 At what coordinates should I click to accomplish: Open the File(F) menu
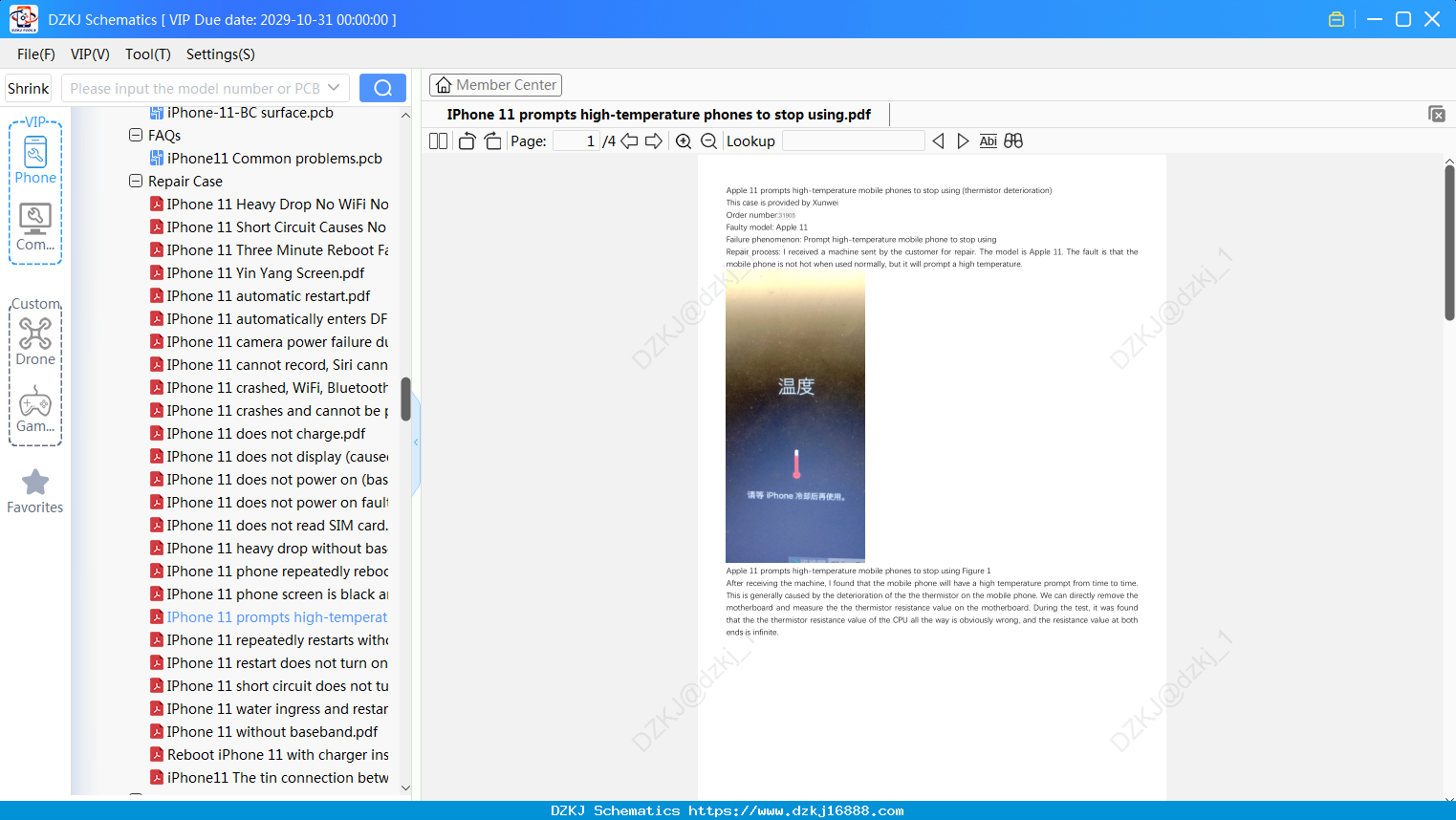[36, 54]
